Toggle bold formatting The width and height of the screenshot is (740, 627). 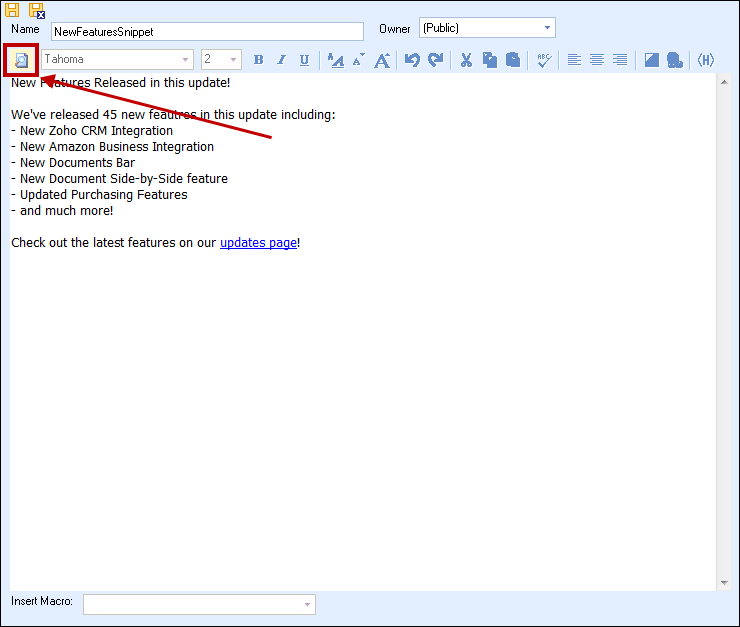tap(258, 60)
